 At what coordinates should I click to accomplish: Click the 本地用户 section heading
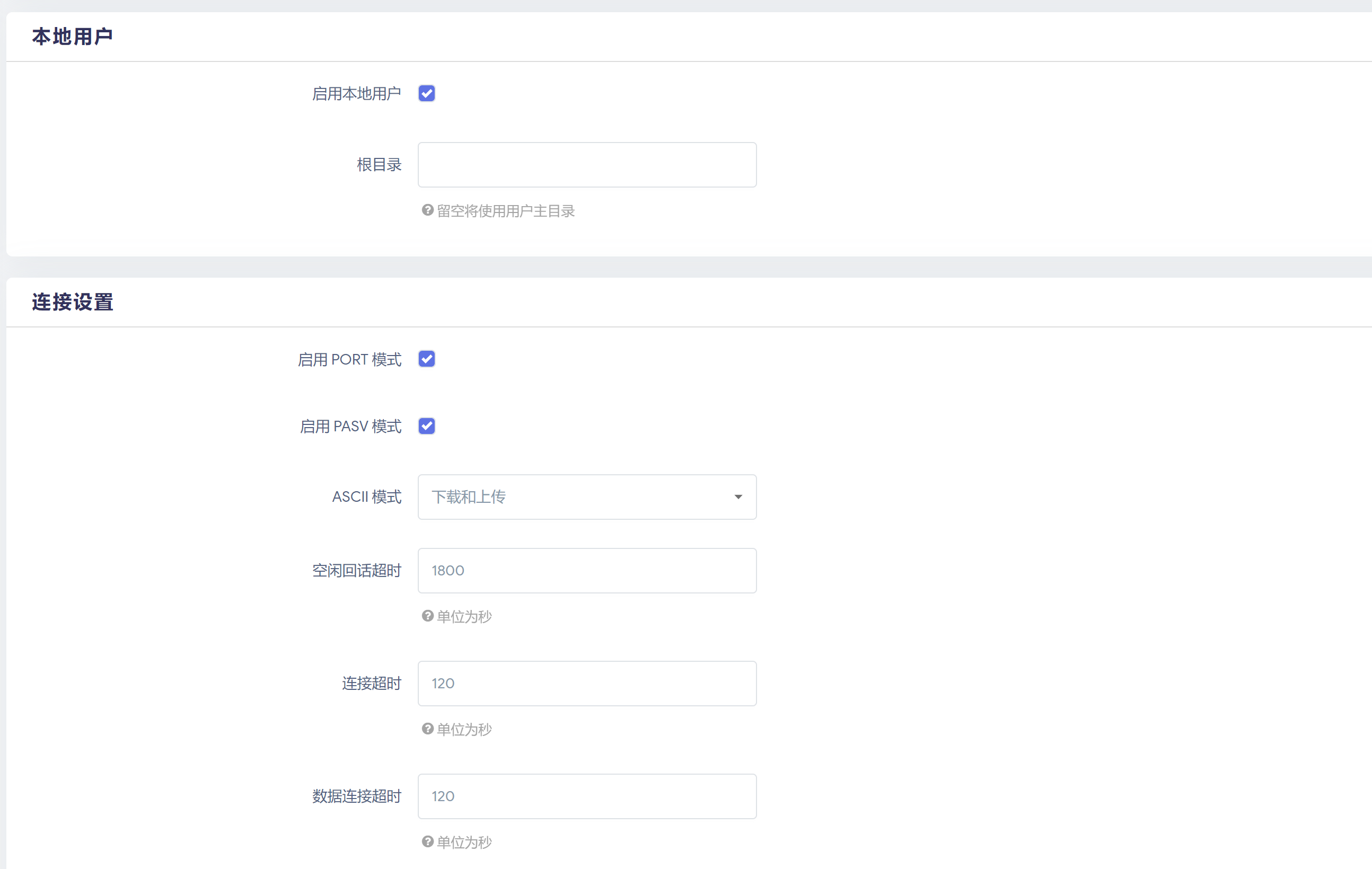coord(72,37)
